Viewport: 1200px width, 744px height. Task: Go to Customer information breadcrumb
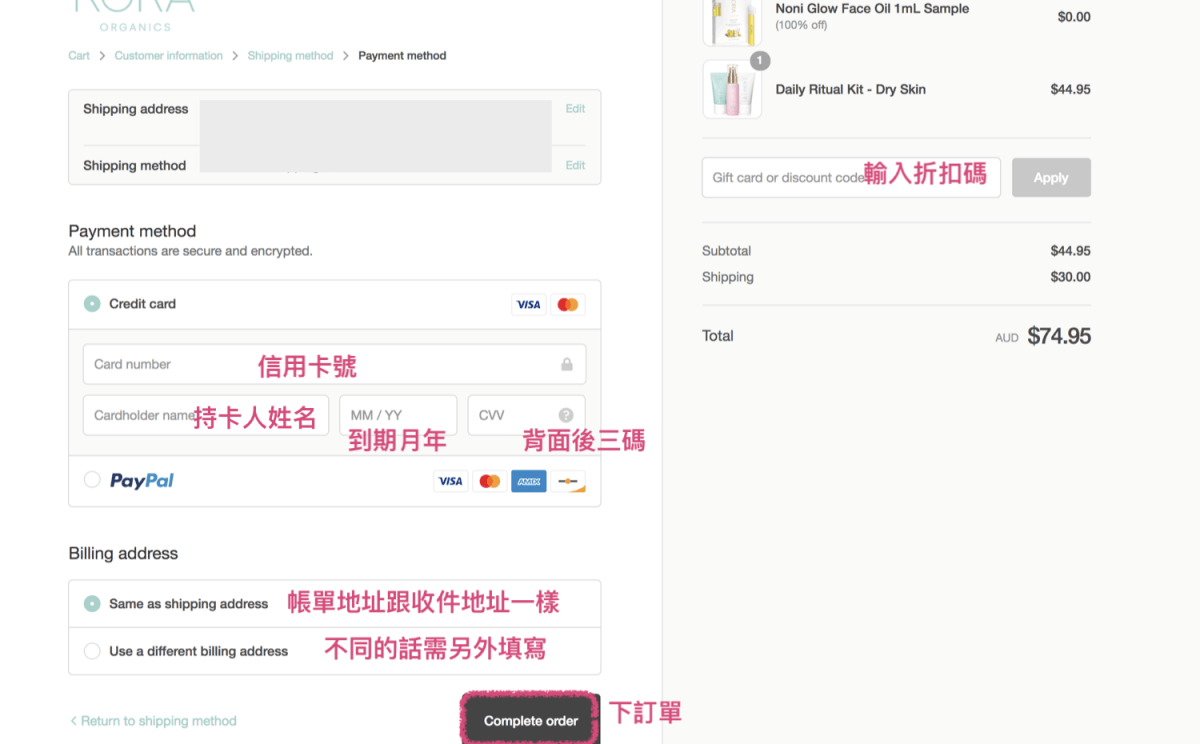pyautogui.click(x=168, y=55)
